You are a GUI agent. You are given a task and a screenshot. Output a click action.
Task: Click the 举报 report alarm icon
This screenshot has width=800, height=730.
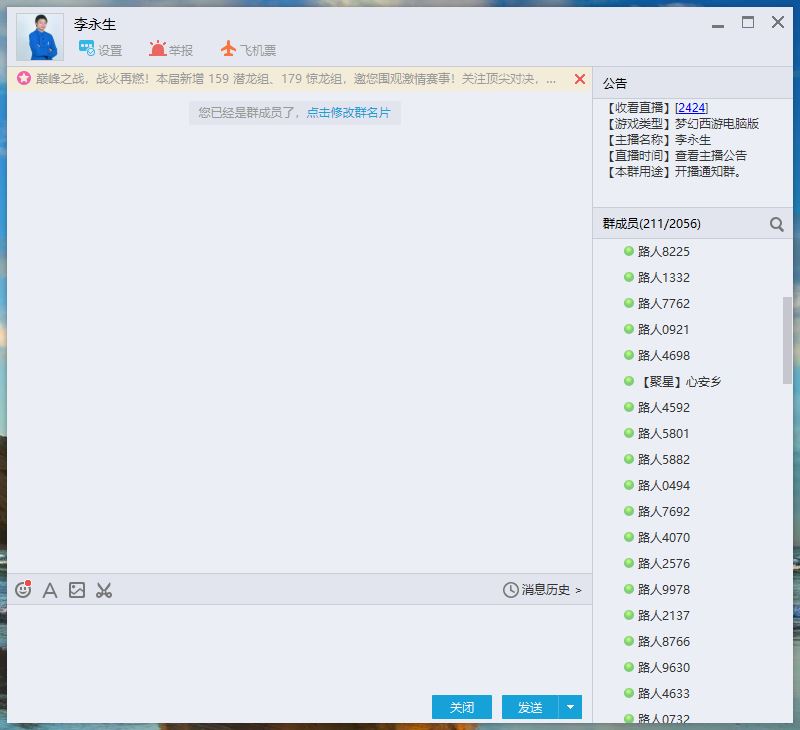pyautogui.click(x=158, y=48)
